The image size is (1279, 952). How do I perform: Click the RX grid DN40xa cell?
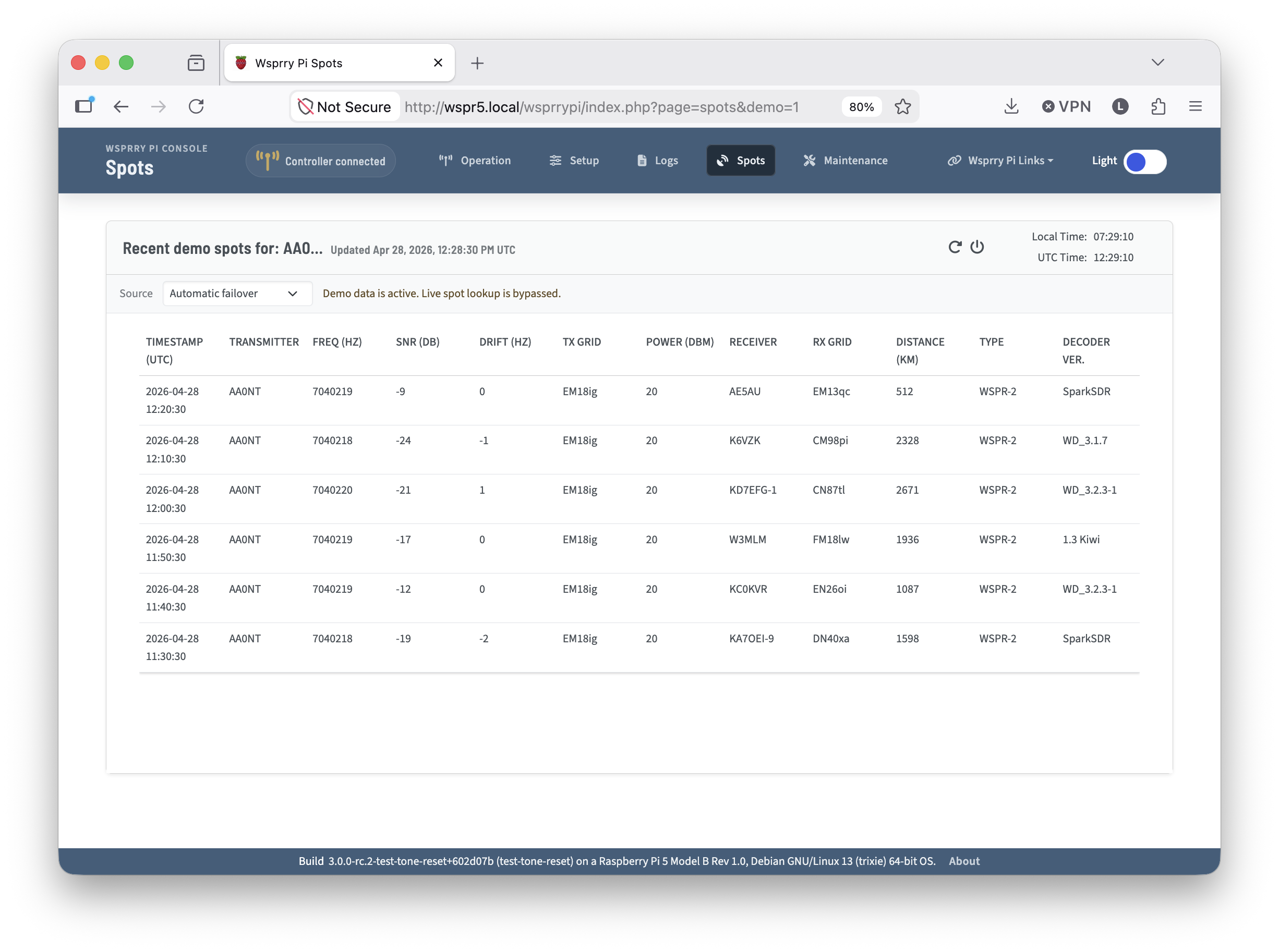click(x=830, y=639)
